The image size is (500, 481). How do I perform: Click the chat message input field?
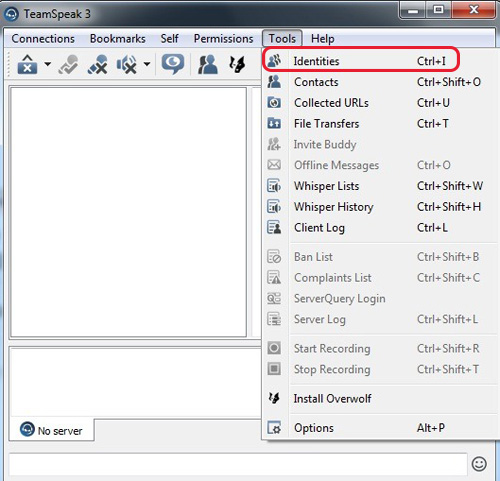pos(238,464)
